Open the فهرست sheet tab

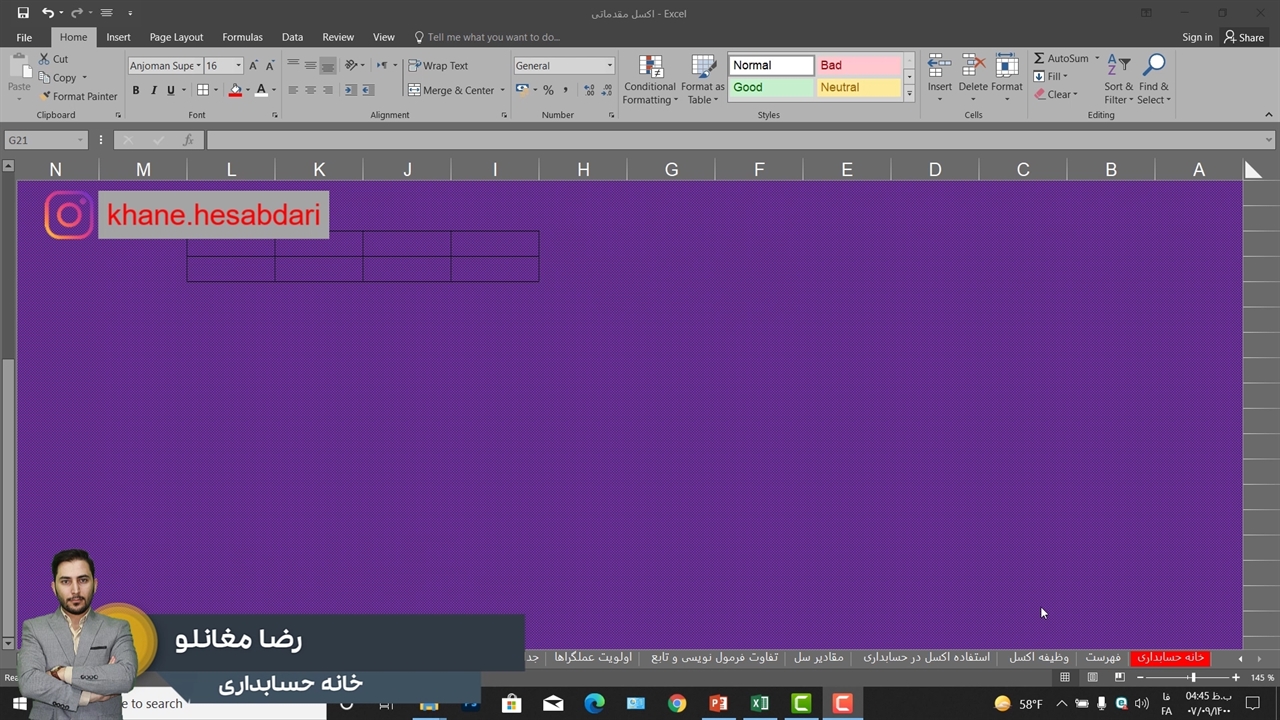click(1103, 657)
